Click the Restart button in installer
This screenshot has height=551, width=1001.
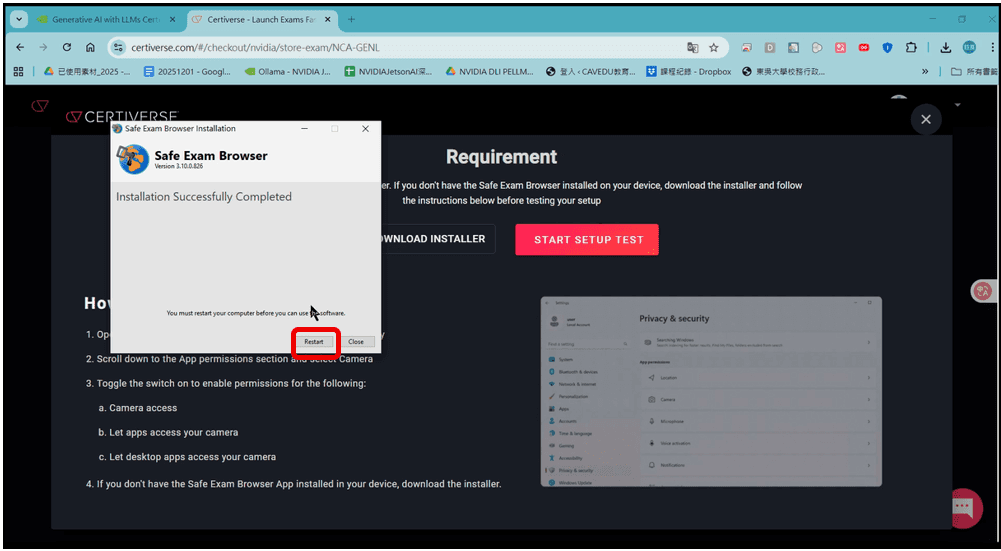coord(313,342)
